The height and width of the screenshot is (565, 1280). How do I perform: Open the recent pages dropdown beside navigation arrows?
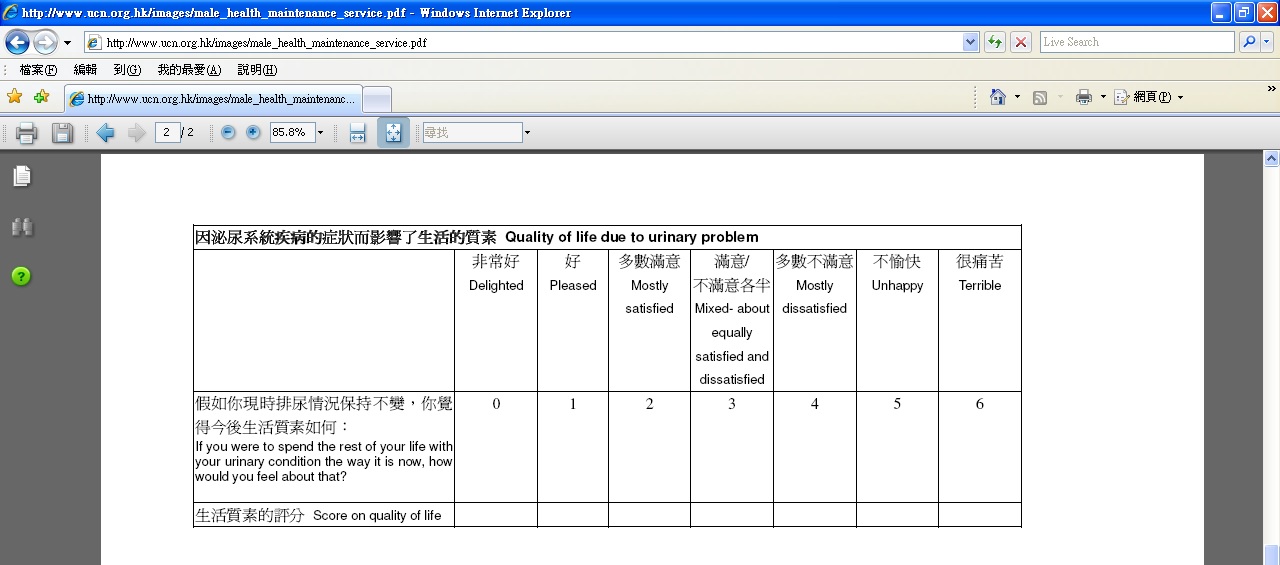(x=68, y=43)
